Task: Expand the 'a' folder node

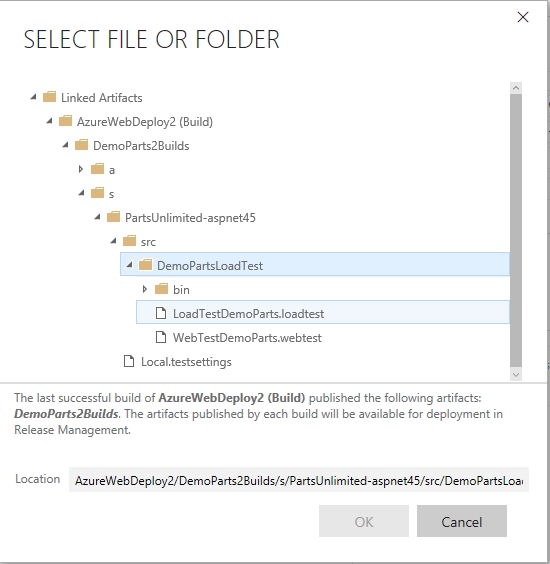Action: coord(81,169)
